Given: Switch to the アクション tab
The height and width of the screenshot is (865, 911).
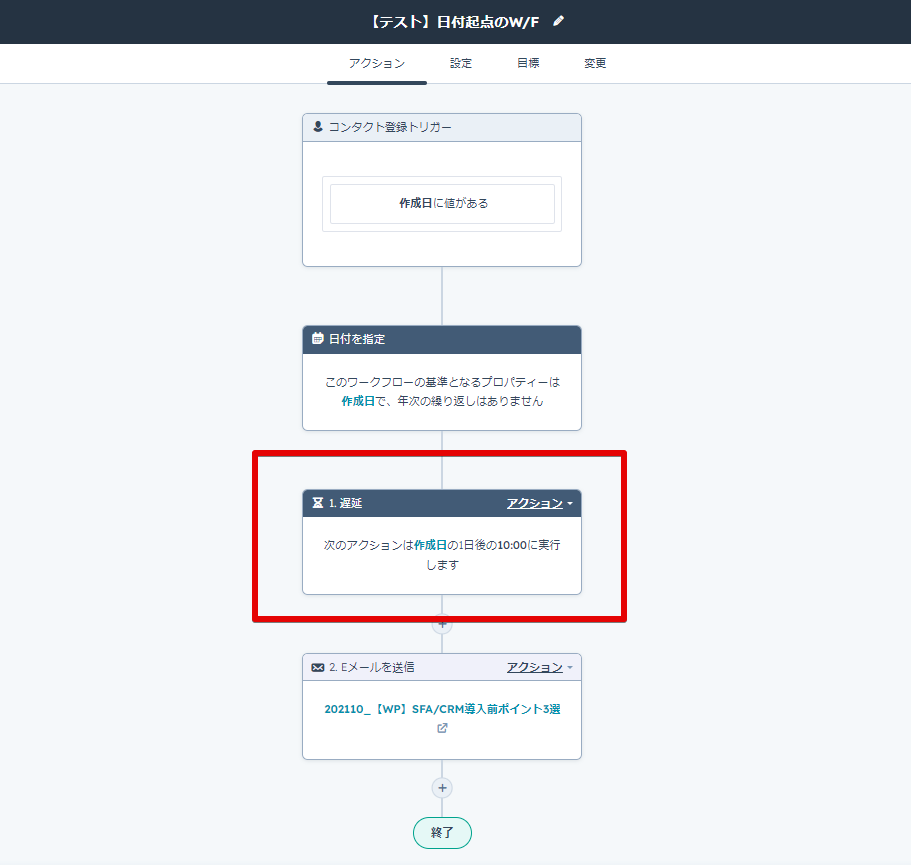Looking at the screenshot, I should pyautogui.click(x=376, y=63).
